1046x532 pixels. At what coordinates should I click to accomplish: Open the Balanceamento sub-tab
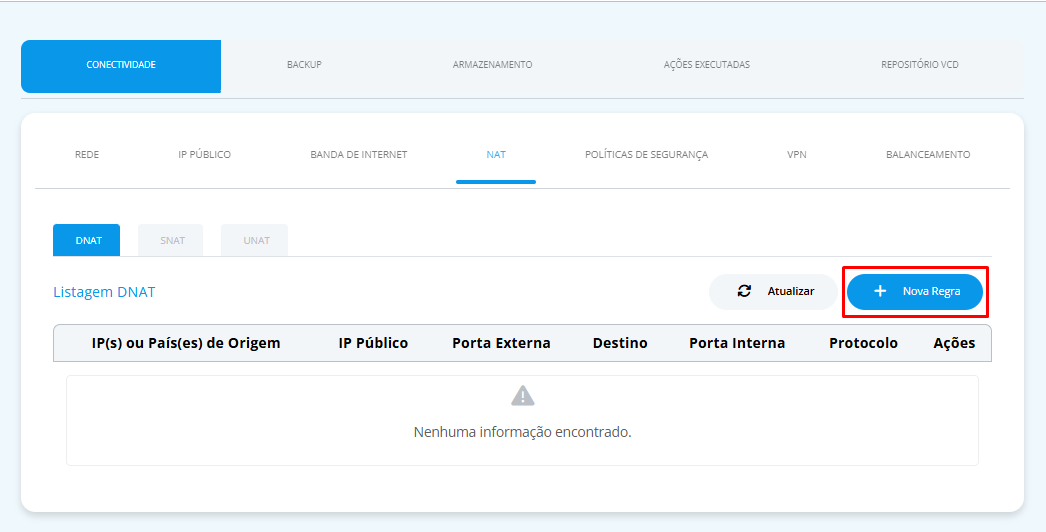(x=928, y=155)
